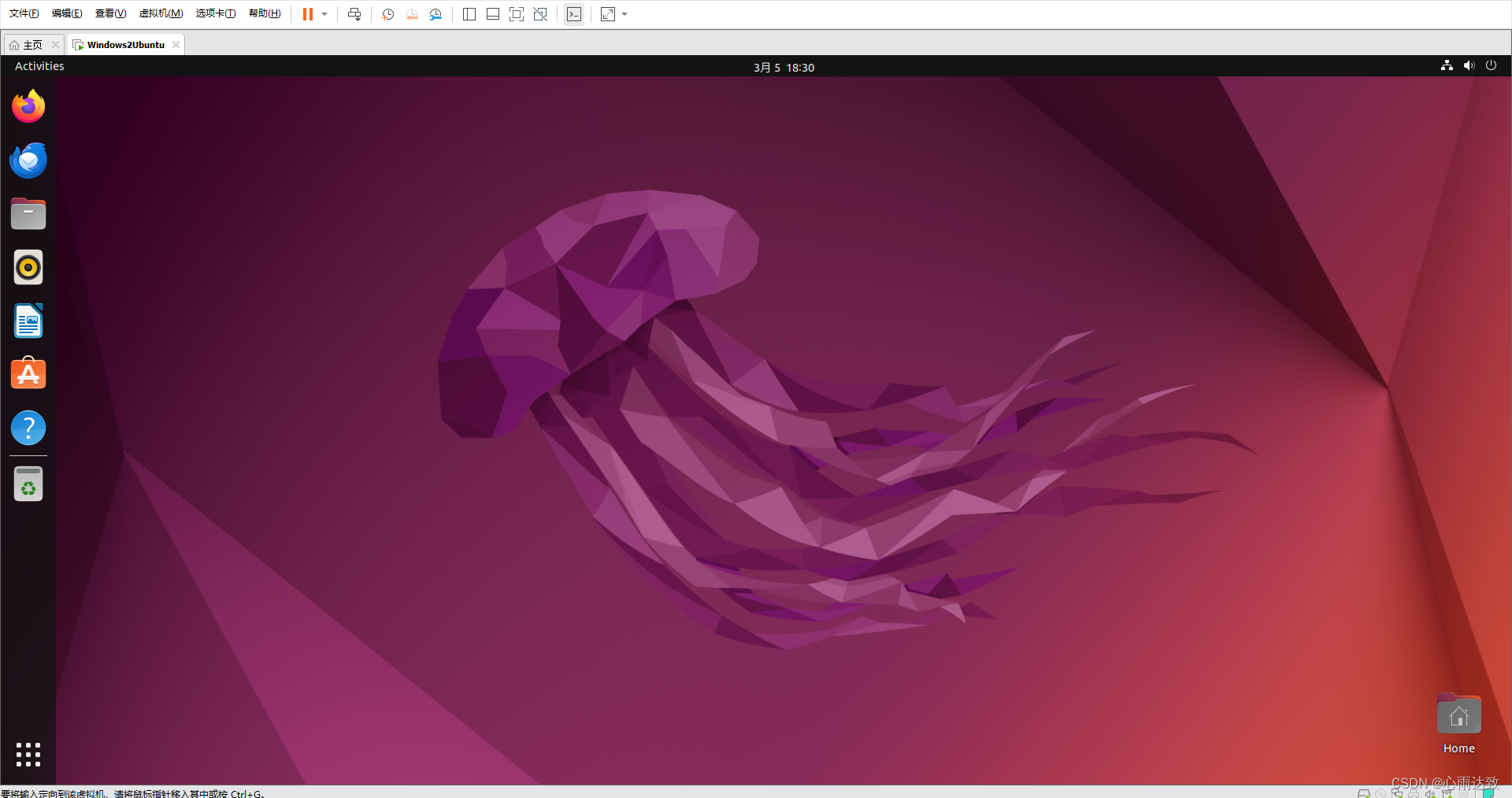The width and height of the screenshot is (1512, 798).
Task: Close the Windows2Ubuntu tab
Action: [176, 45]
